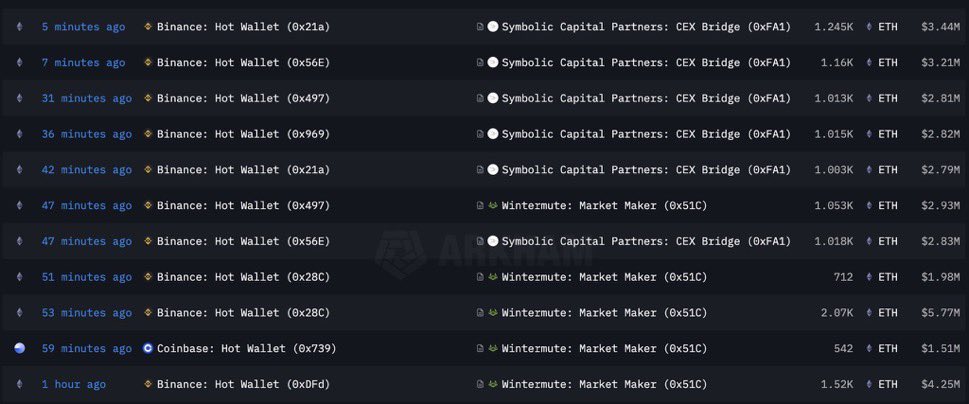Viewport: 969px width, 404px height.
Task: Click the Binance logo beside Hot Wallet (0xDFd)
Action: tap(148, 384)
